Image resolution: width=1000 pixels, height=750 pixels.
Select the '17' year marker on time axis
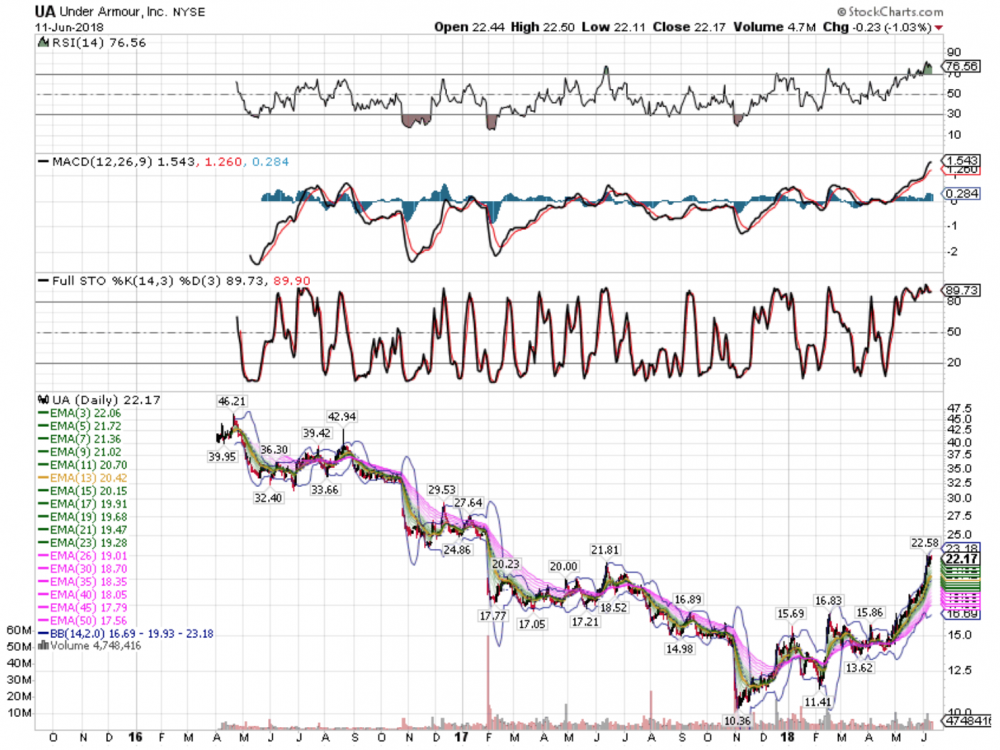pyautogui.click(x=461, y=737)
